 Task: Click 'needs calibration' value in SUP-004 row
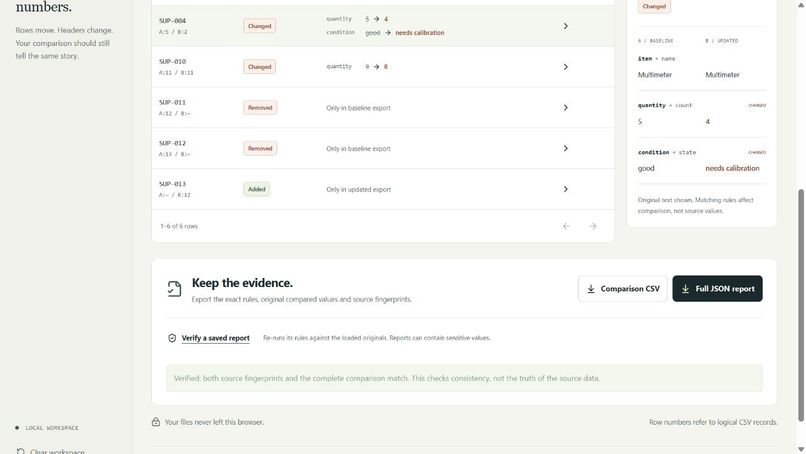[x=419, y=32]
